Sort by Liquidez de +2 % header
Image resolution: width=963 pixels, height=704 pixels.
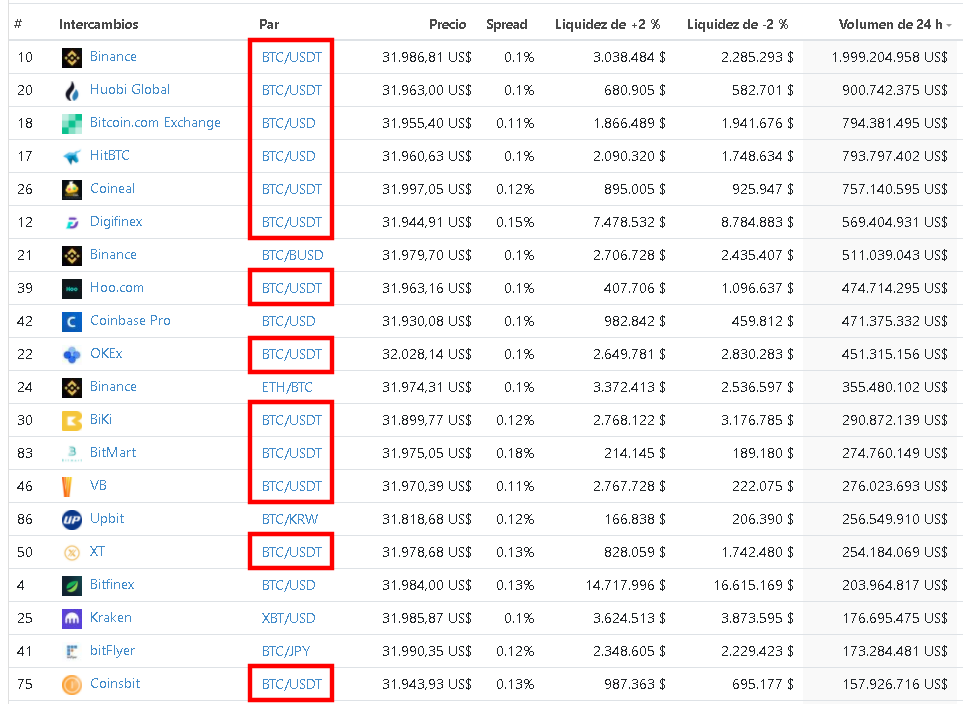click(607, 24)
